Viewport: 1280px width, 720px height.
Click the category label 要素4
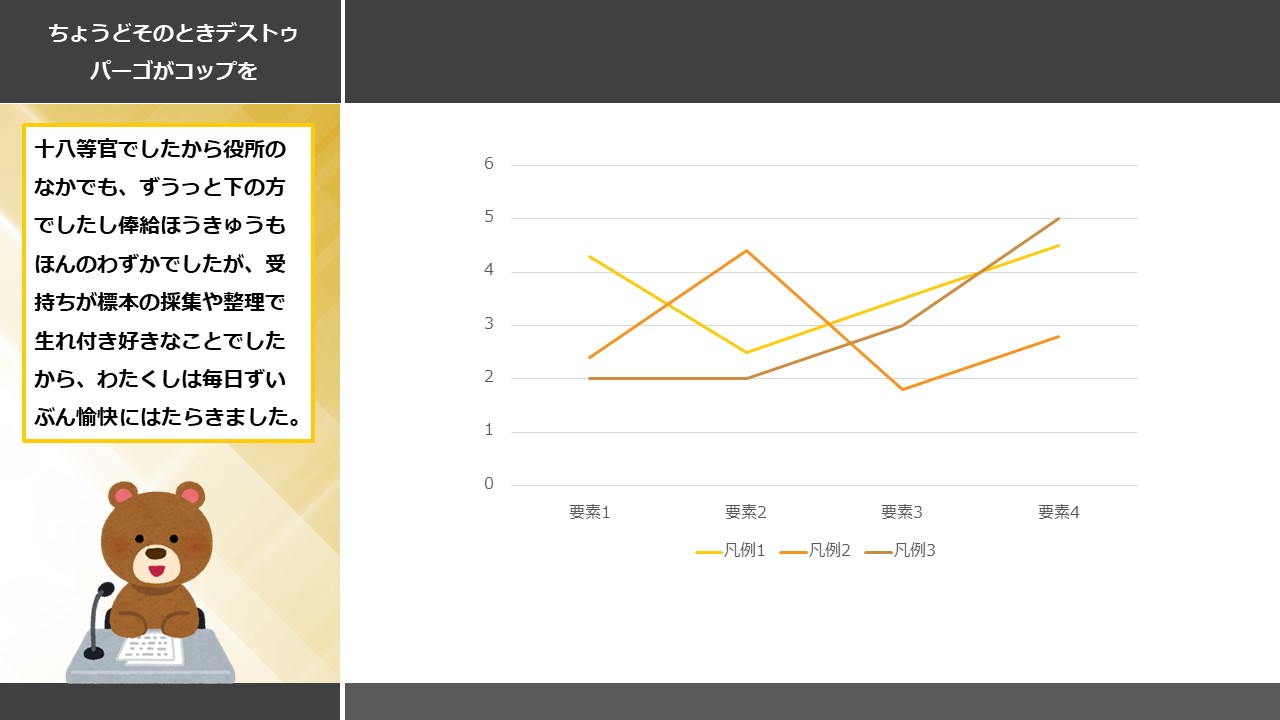[x=1059, y=512]
